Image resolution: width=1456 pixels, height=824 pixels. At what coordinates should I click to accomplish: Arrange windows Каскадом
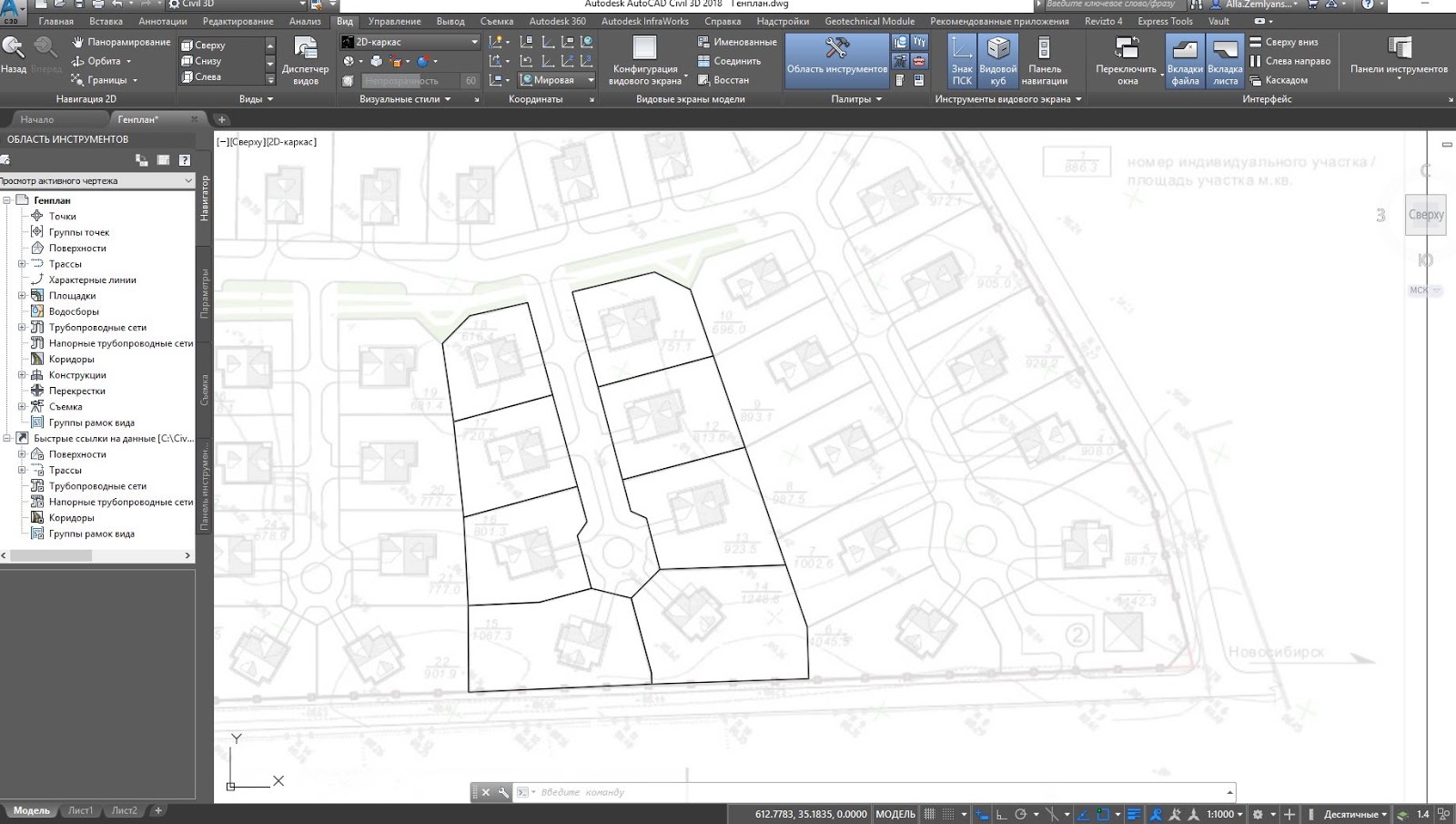coord(1279,80)
